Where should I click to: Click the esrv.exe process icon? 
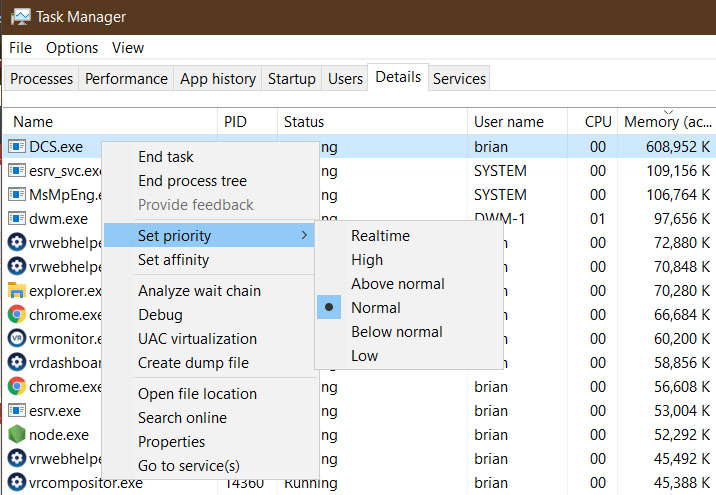[x=17, y=411]
